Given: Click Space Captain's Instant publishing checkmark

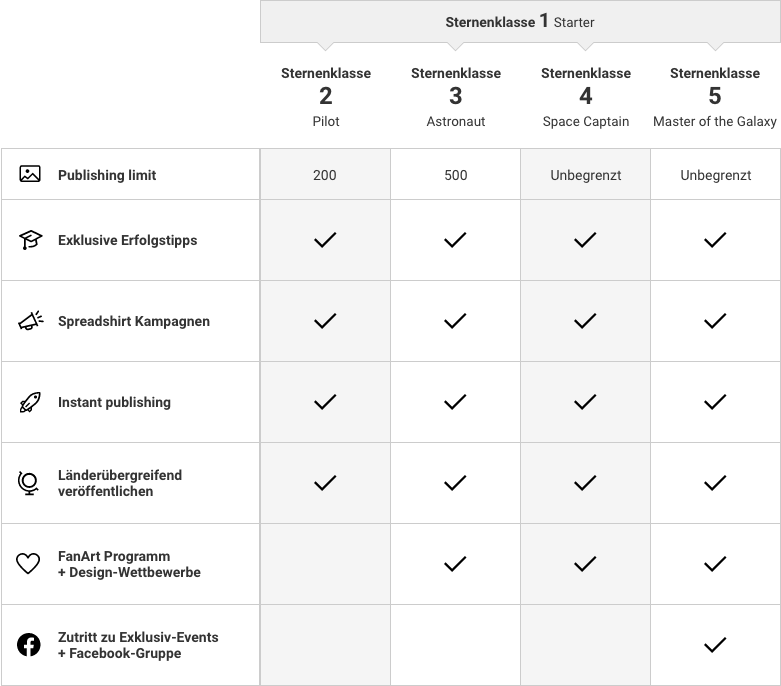Looking at the screenshot, I should coord(585,402).
